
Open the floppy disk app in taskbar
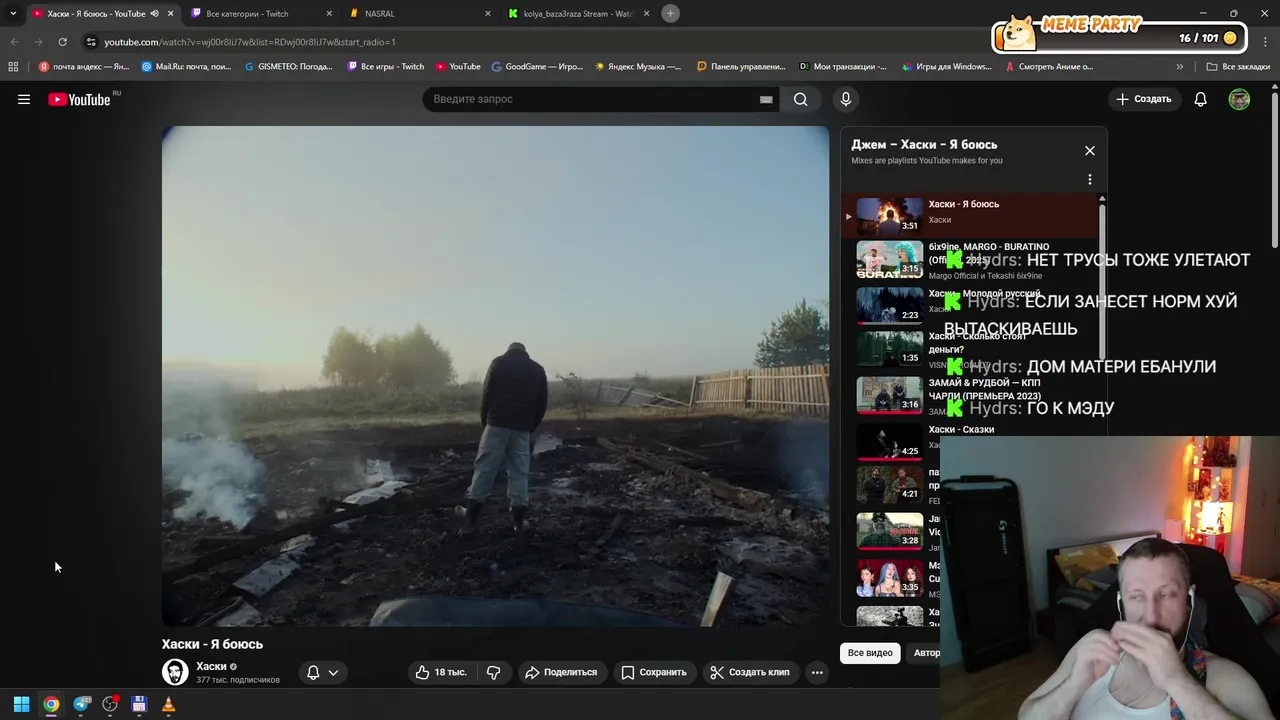click(139, 704)
